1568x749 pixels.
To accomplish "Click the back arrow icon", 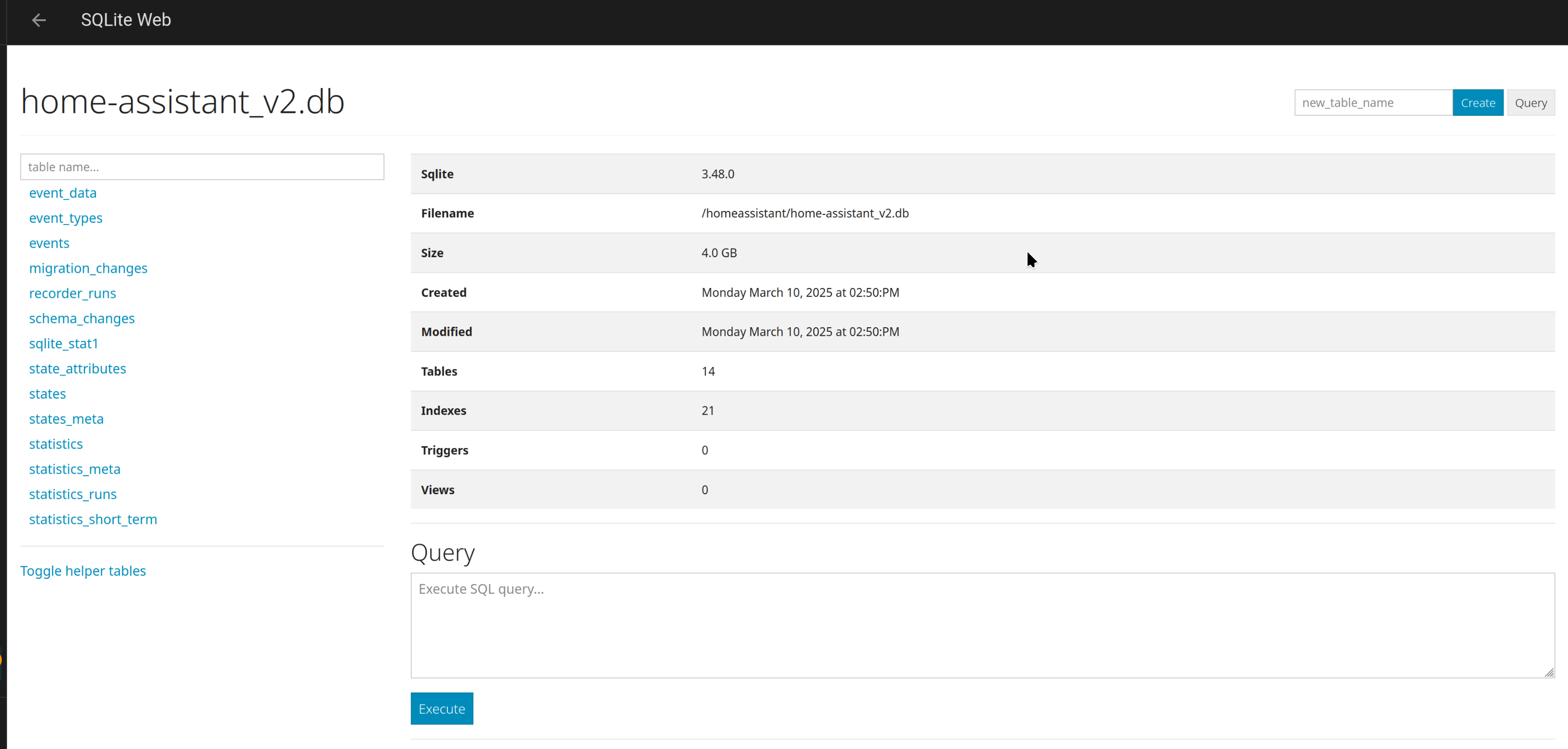I will (x=39, y=20).
